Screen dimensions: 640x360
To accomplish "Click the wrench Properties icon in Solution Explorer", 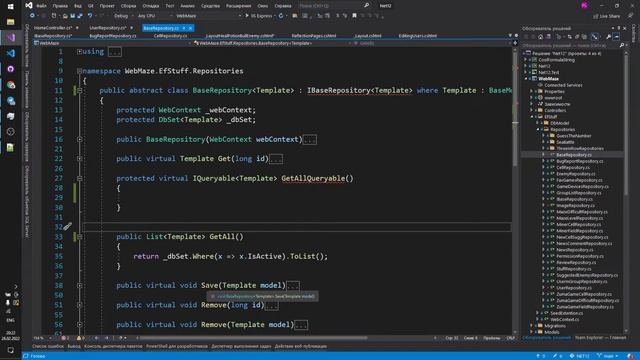I will 609,36.
